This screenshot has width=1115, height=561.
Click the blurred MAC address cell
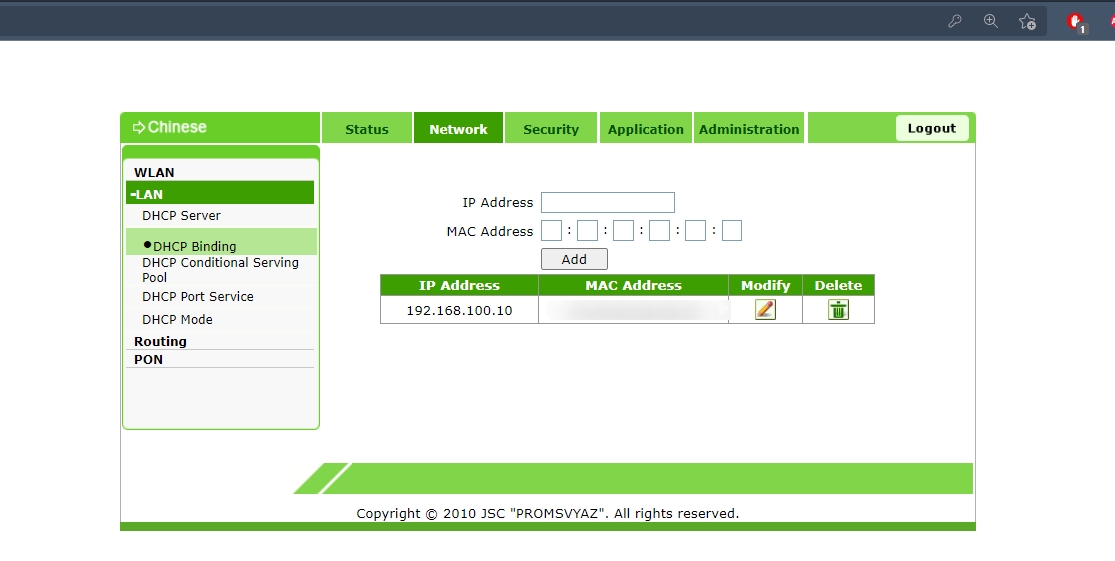[x=634, y=310]
